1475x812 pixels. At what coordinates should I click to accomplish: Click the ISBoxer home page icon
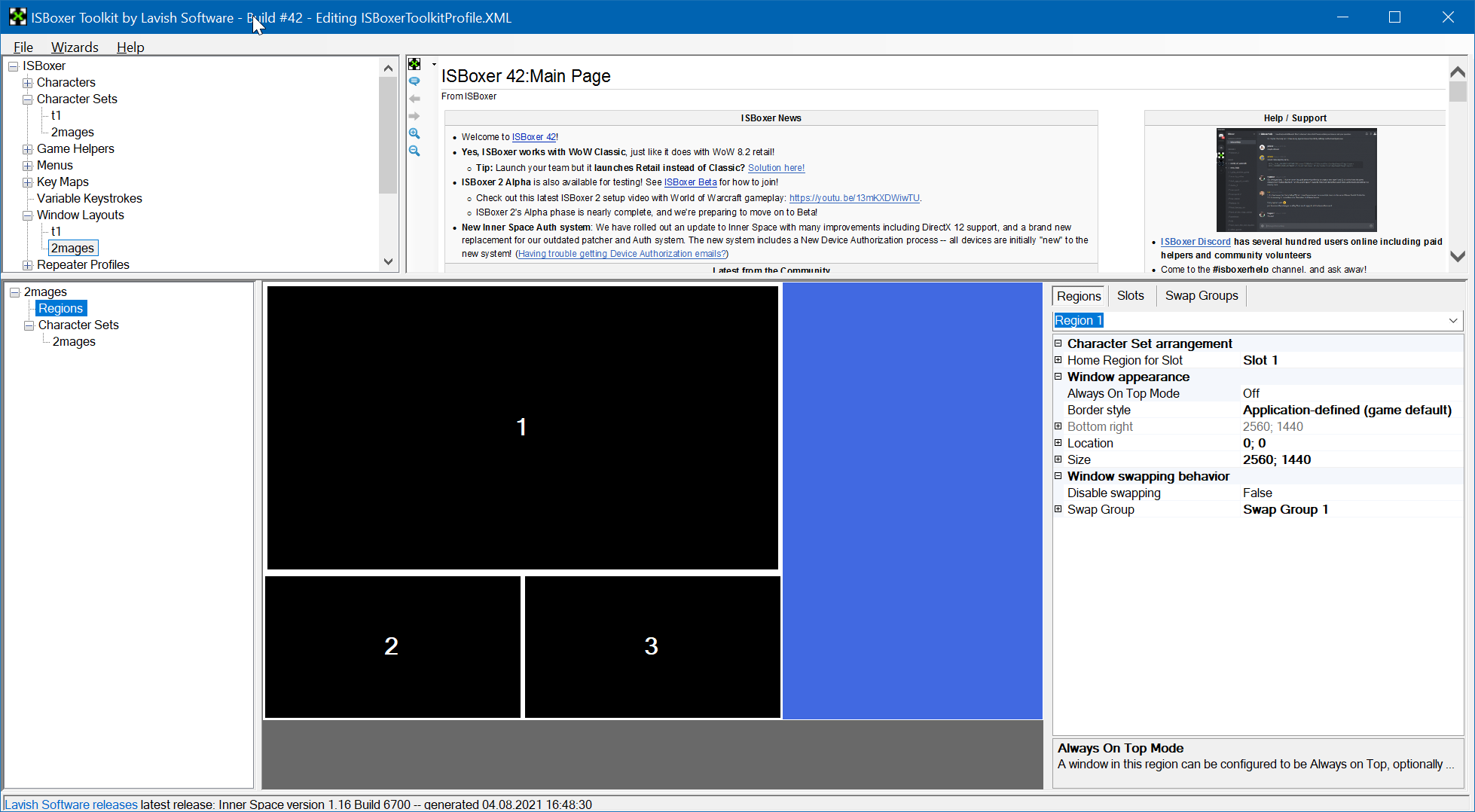coord(414,64)
